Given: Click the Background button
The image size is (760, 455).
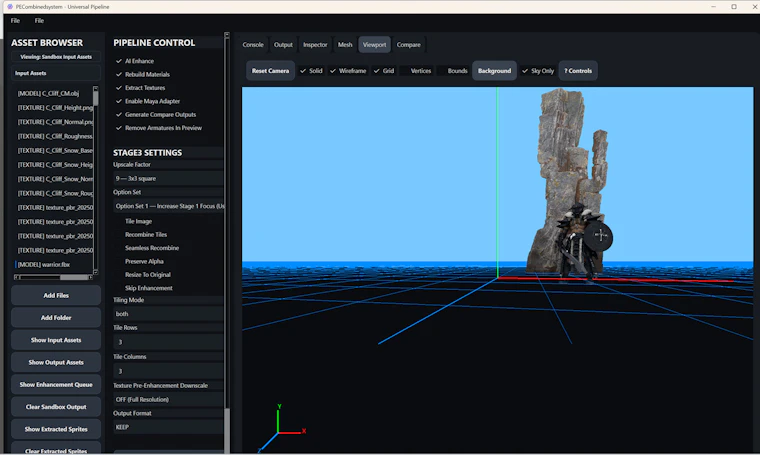Looking at the screenshot, I should point(494,71).
